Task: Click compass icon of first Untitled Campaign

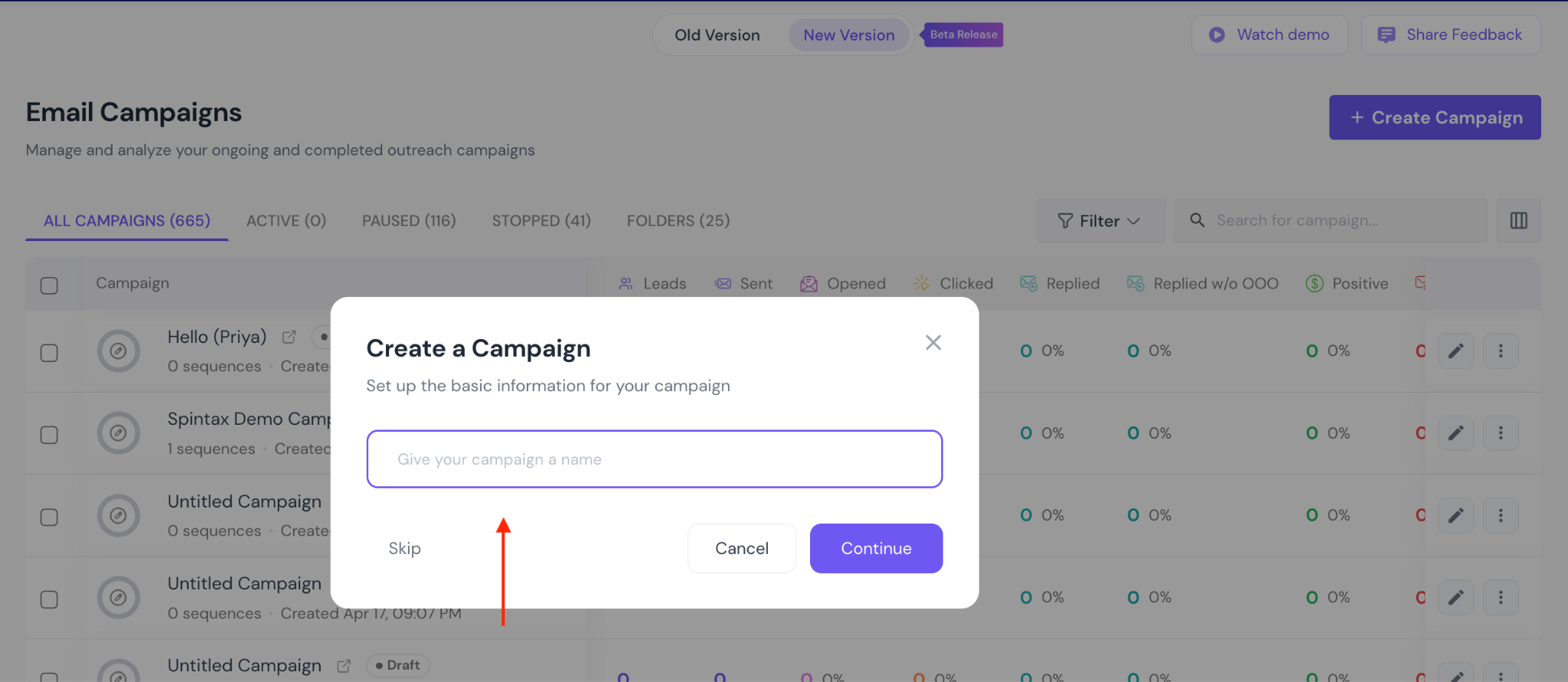Action: point(118,515)
